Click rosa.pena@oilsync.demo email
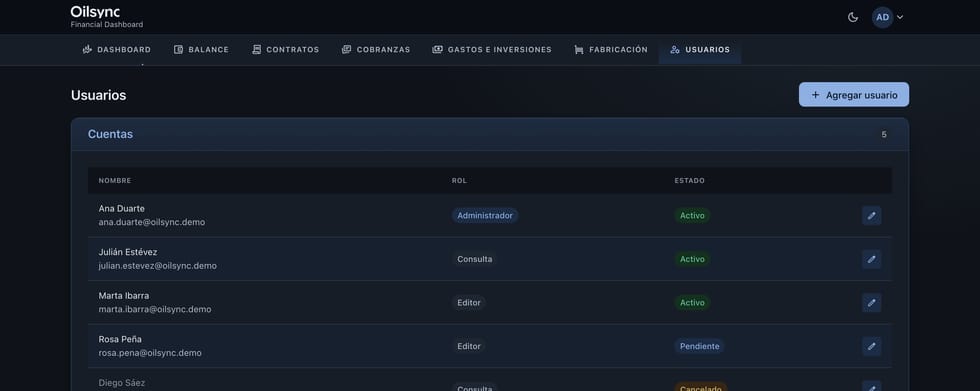 [x=150, y=353]
